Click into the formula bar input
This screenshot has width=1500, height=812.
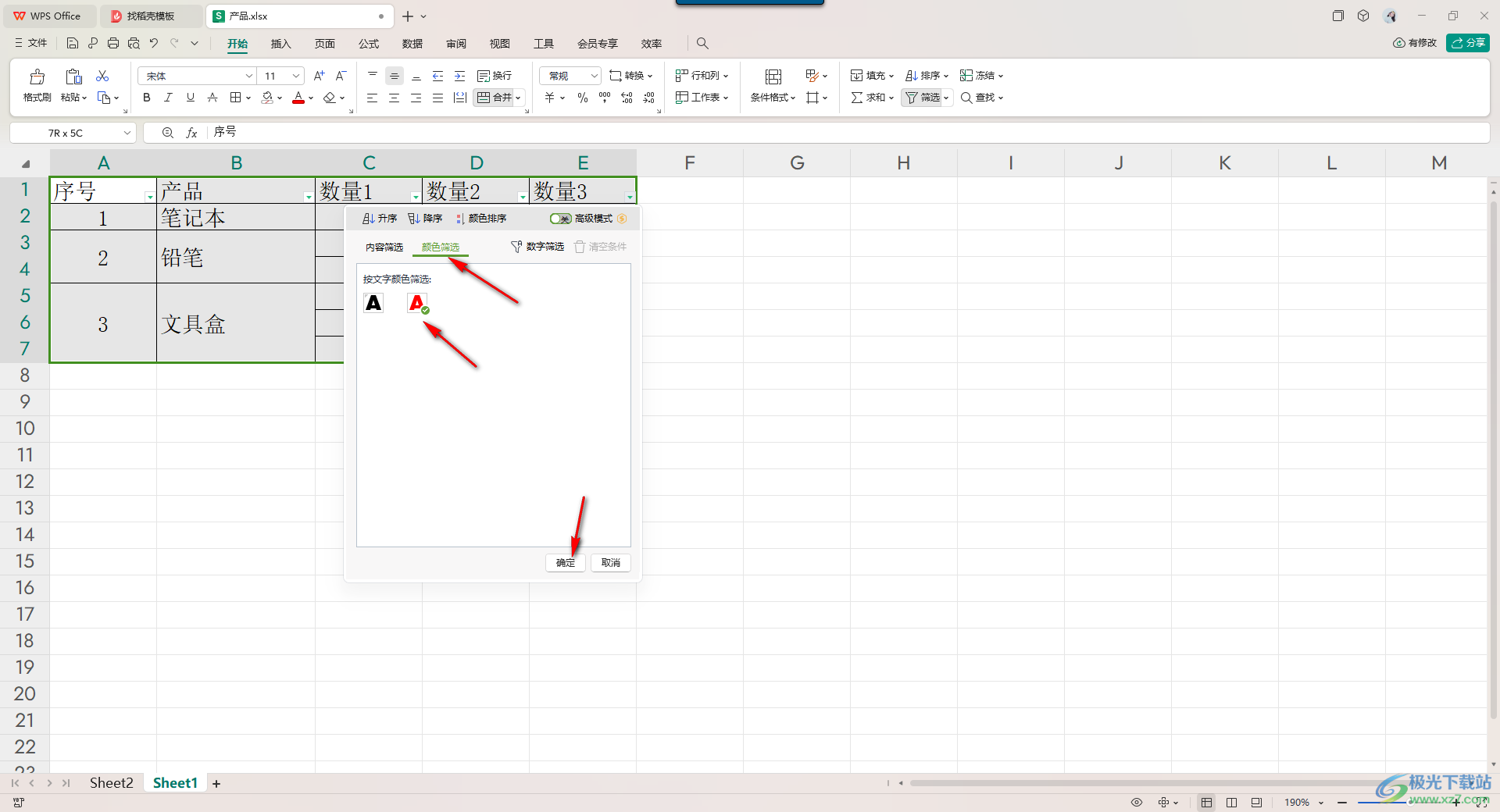coord(848,133)
